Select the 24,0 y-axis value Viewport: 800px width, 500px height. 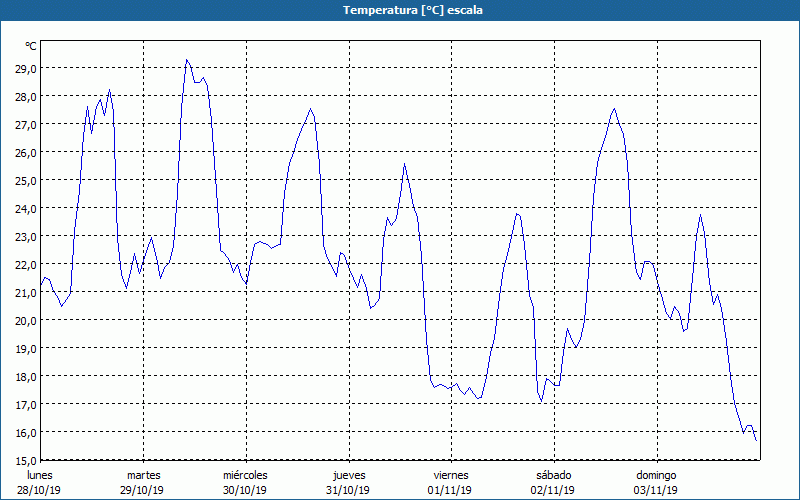point(26,209)
